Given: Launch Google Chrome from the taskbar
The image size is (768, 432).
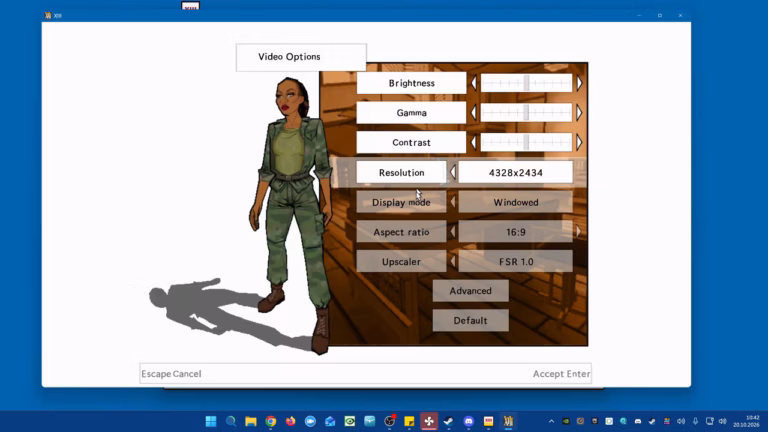Looking at the screenshot, I should coord(270,421).
